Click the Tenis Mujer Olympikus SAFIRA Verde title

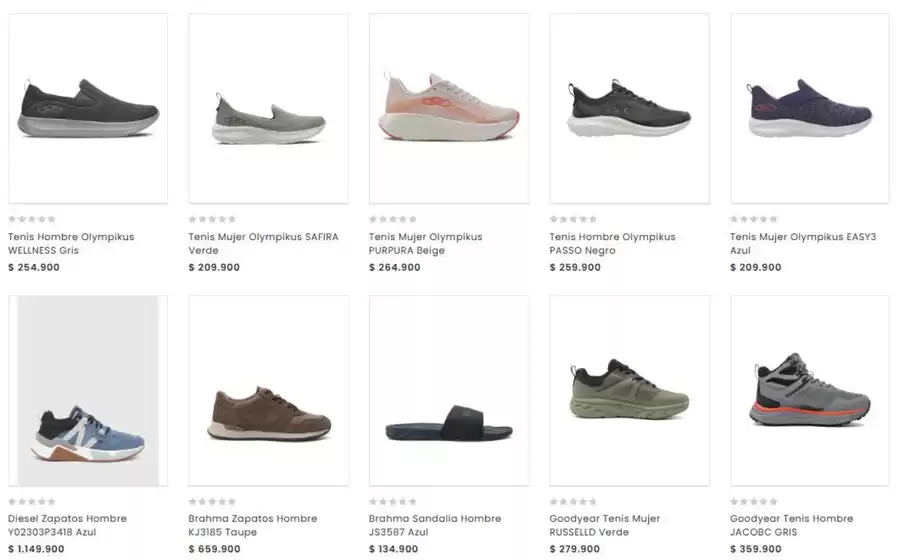point(263,243)
